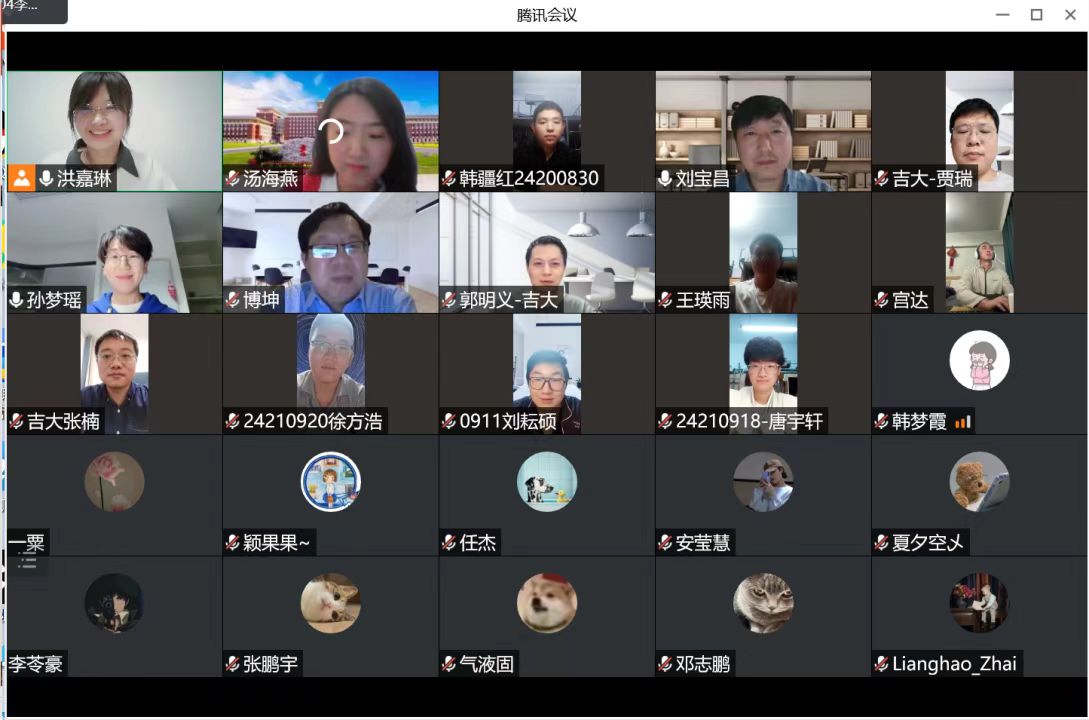This screenshot has width=1089, height=720.
Task: Select the grey cat avatar of 邓志鹏
Action: 763,603
